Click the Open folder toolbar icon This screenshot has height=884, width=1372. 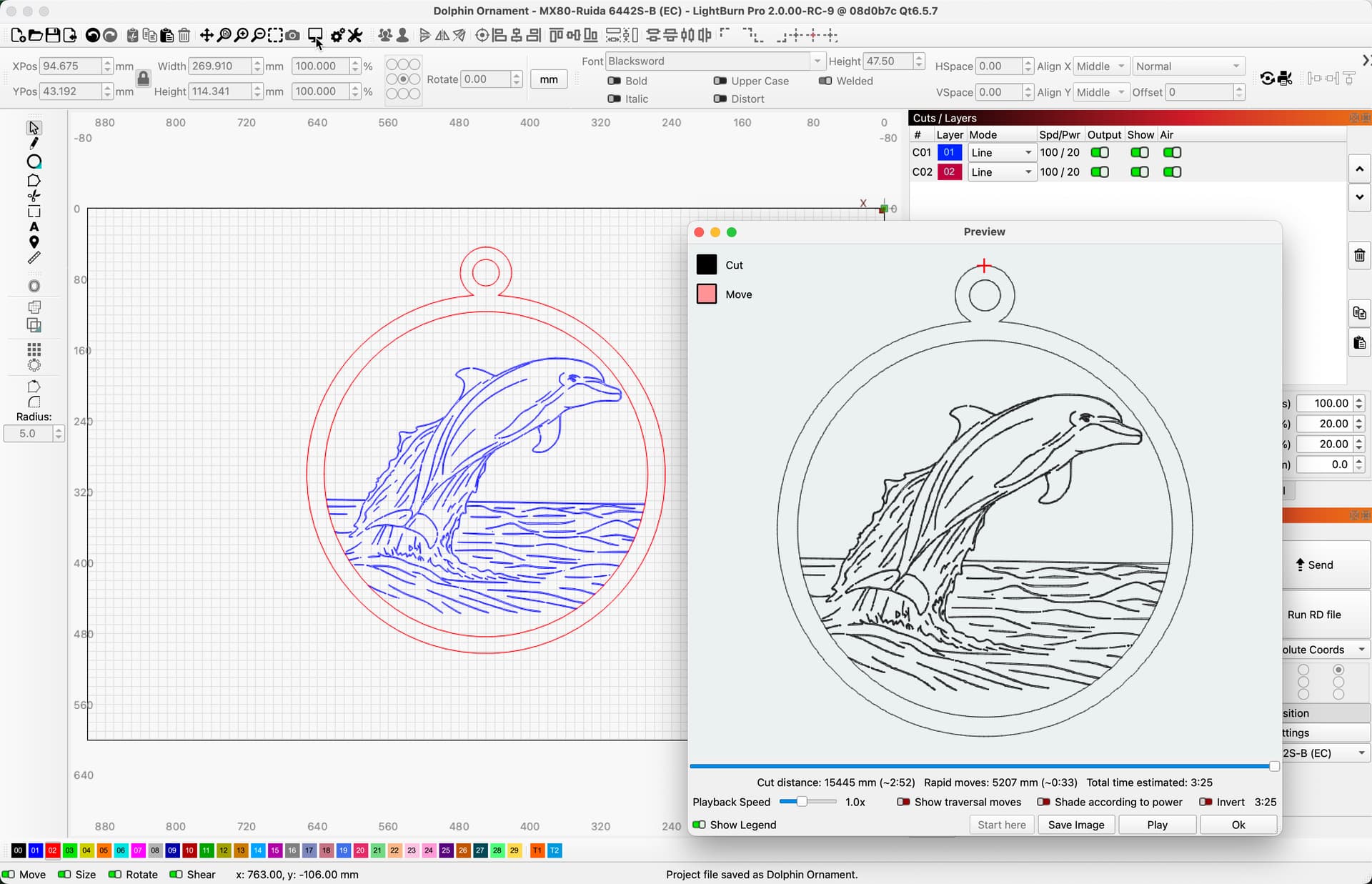pyautogui.click(x=35, y=35)
